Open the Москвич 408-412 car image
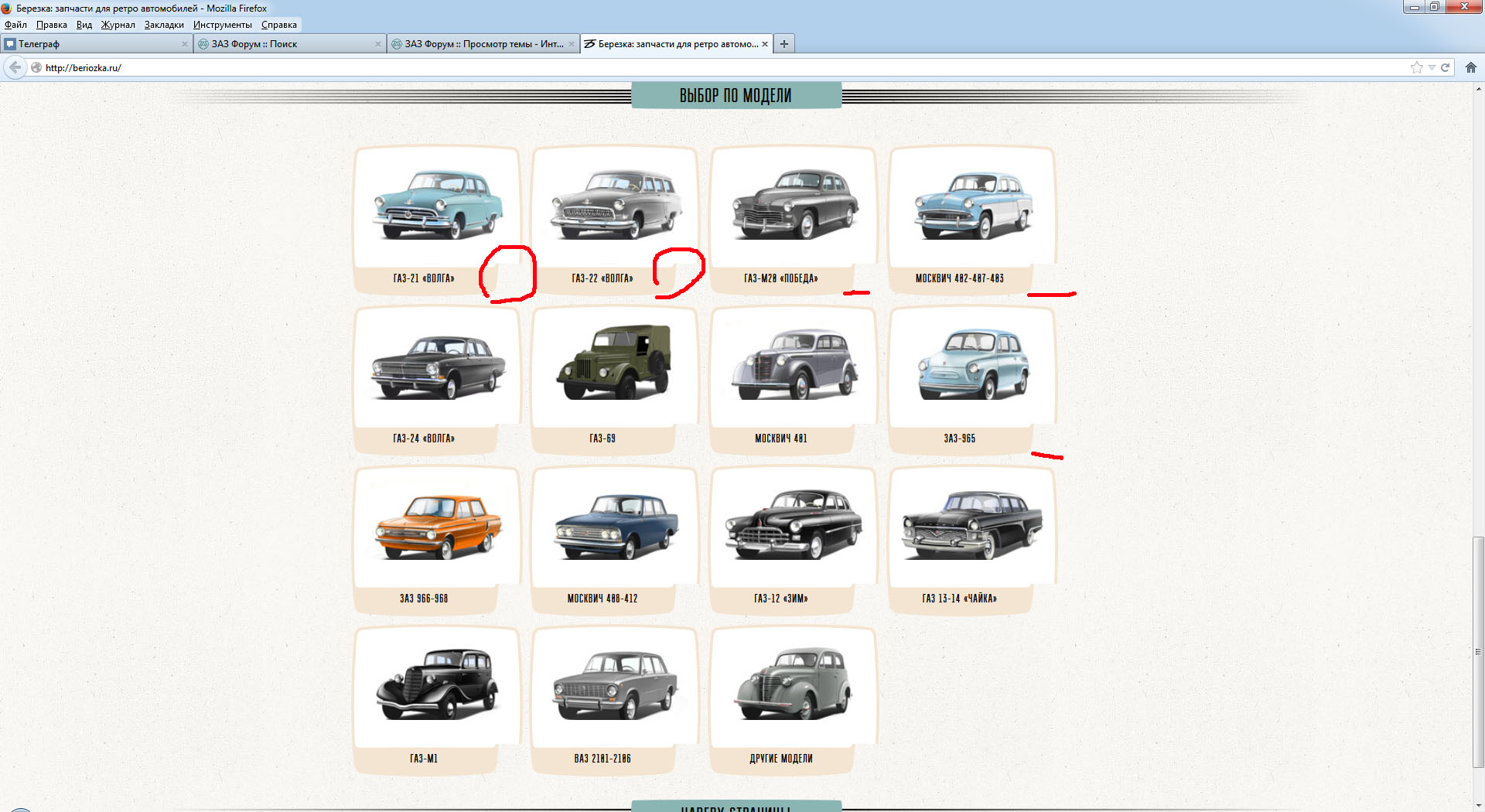The image size is (1485, 812). [616, 526]
